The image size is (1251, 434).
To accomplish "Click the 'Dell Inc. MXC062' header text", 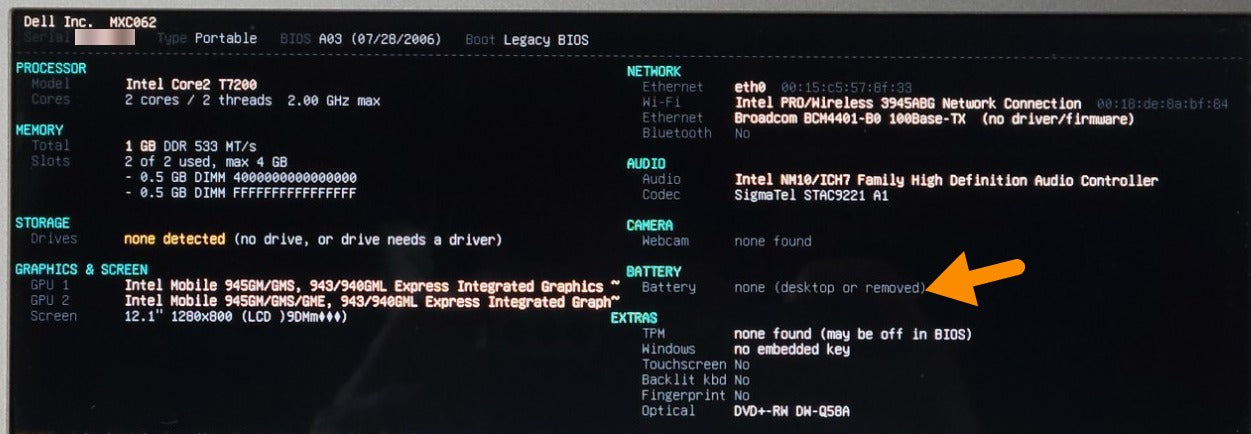I will [89, 22].
